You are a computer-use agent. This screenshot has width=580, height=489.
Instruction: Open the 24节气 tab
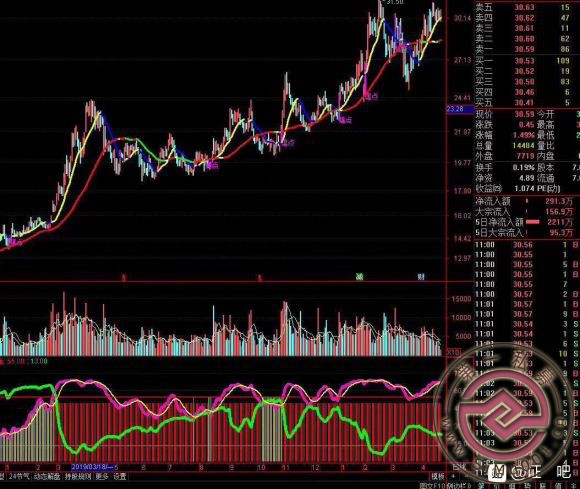(x=18, y=476)
